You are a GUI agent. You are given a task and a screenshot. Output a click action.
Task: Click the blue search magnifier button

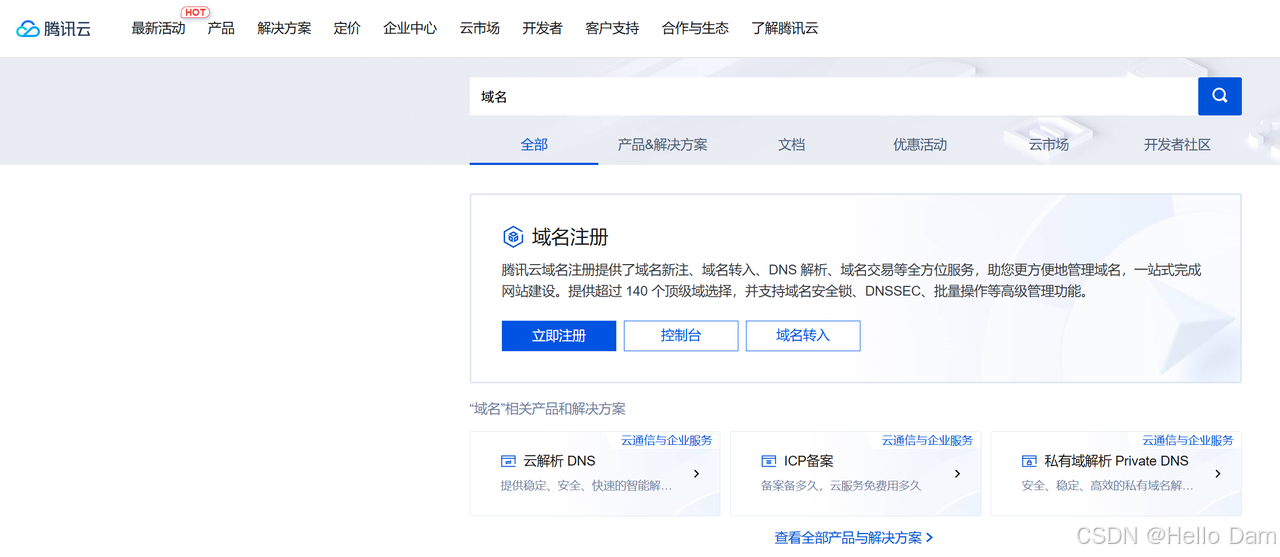click(x=1220, y=96)
